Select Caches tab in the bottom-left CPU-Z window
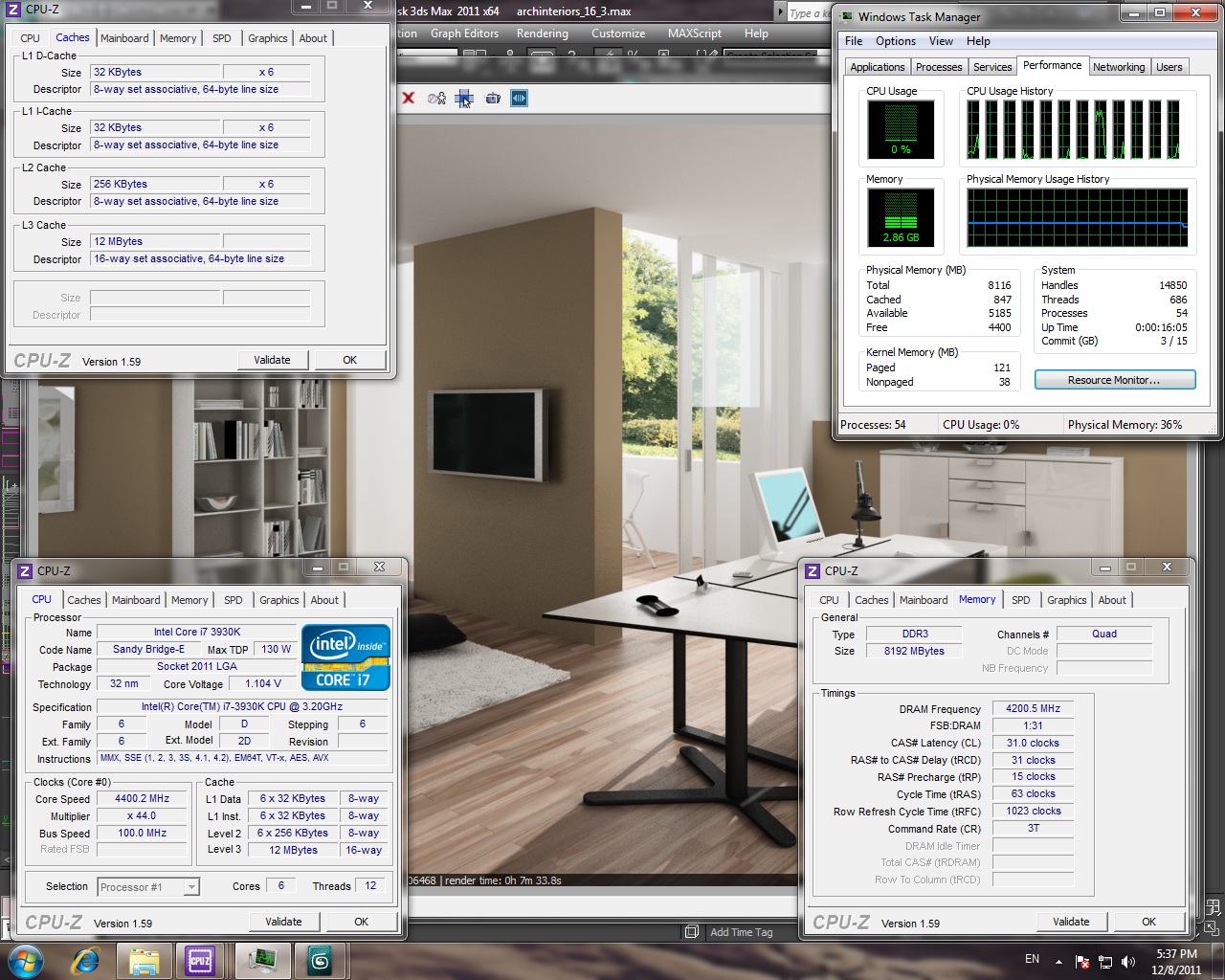Viewport: 1225px width, 980px height. click(x=84, y=600)
